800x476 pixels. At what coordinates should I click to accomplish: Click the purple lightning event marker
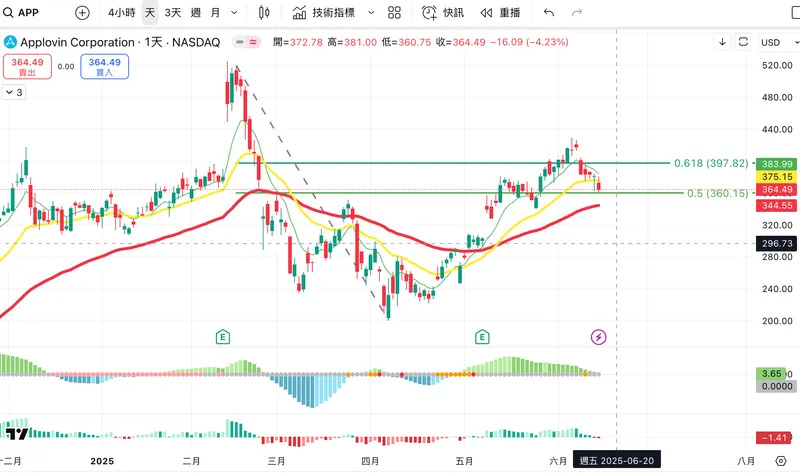(x=598, y=337)
